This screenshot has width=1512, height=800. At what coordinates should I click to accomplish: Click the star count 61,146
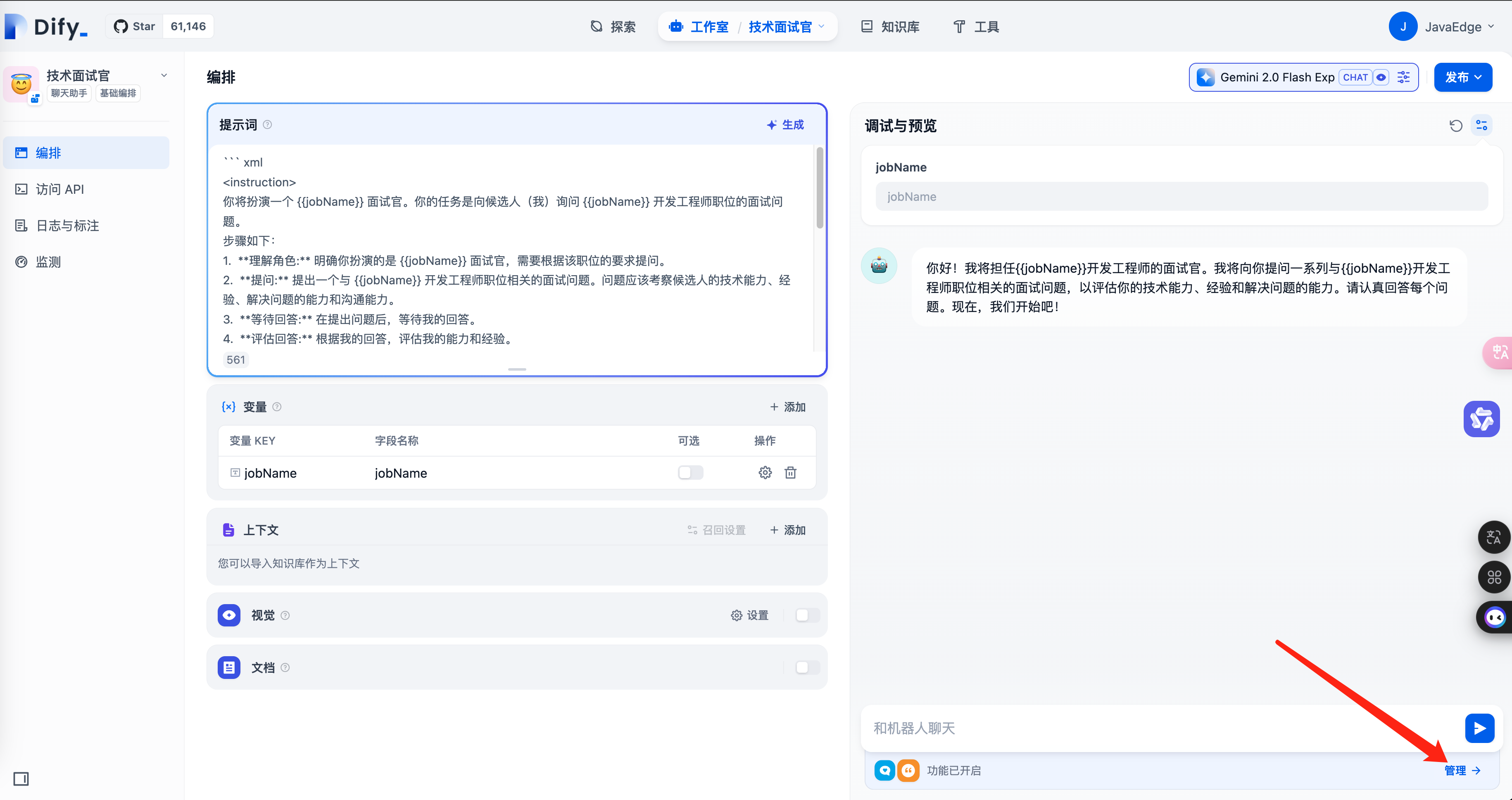(x=188, y=26)
